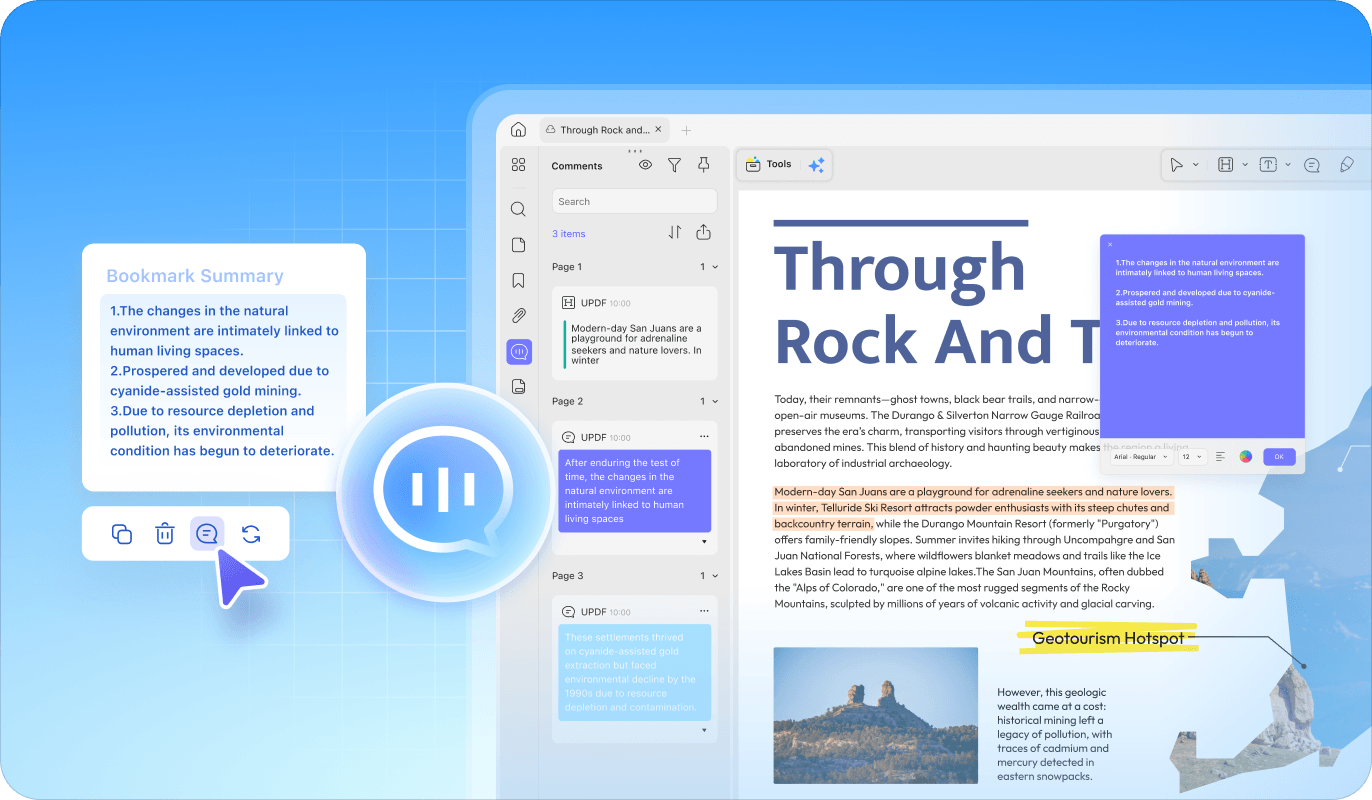Click the Search field in Comments panel

pos(634,201)
